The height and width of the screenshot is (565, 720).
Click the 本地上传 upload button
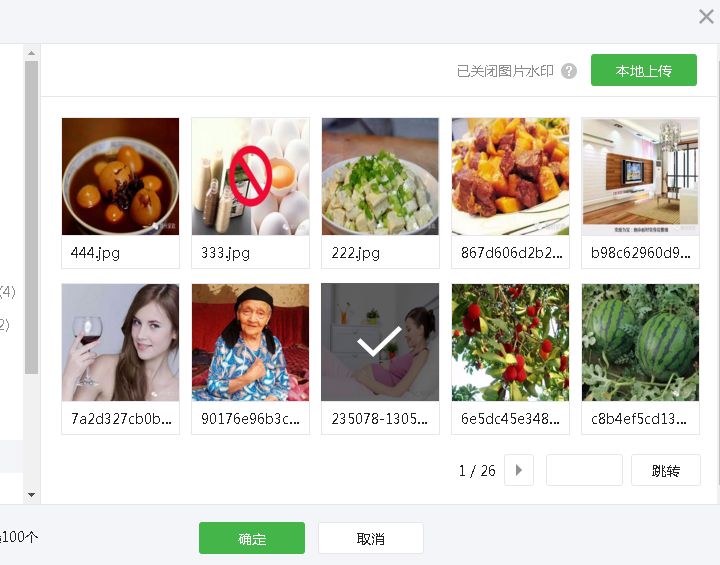pos(644,70)
